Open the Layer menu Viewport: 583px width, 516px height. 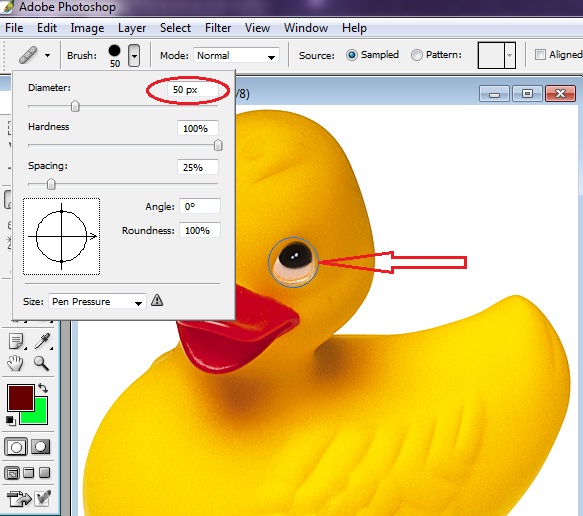132,28
